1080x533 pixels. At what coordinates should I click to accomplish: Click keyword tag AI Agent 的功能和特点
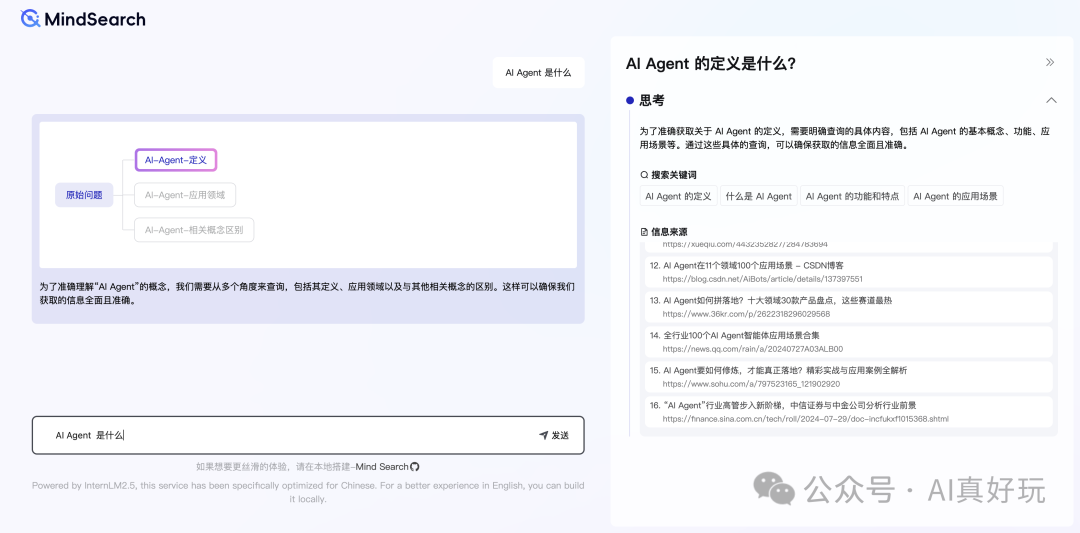852,196
